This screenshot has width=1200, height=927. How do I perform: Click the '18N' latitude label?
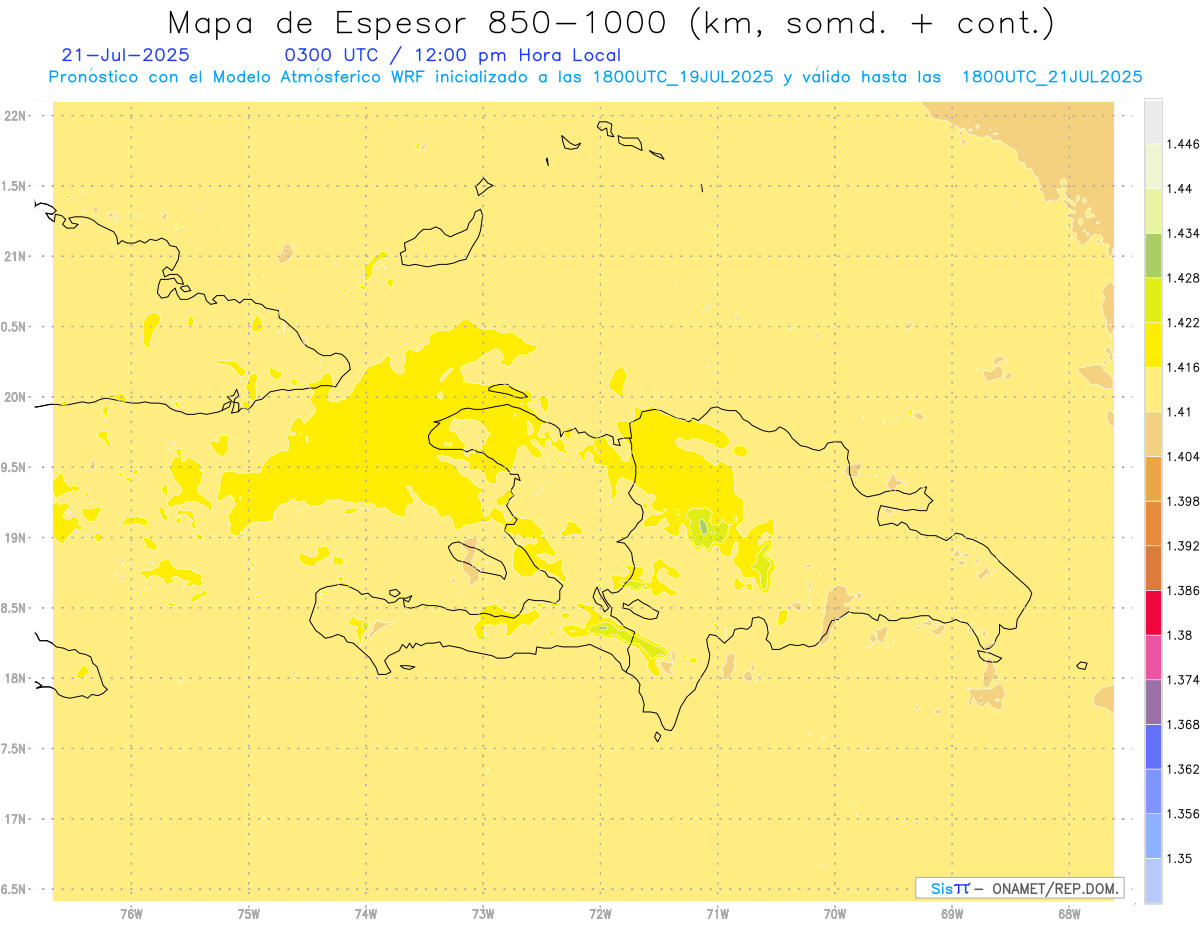coord(15,678)
